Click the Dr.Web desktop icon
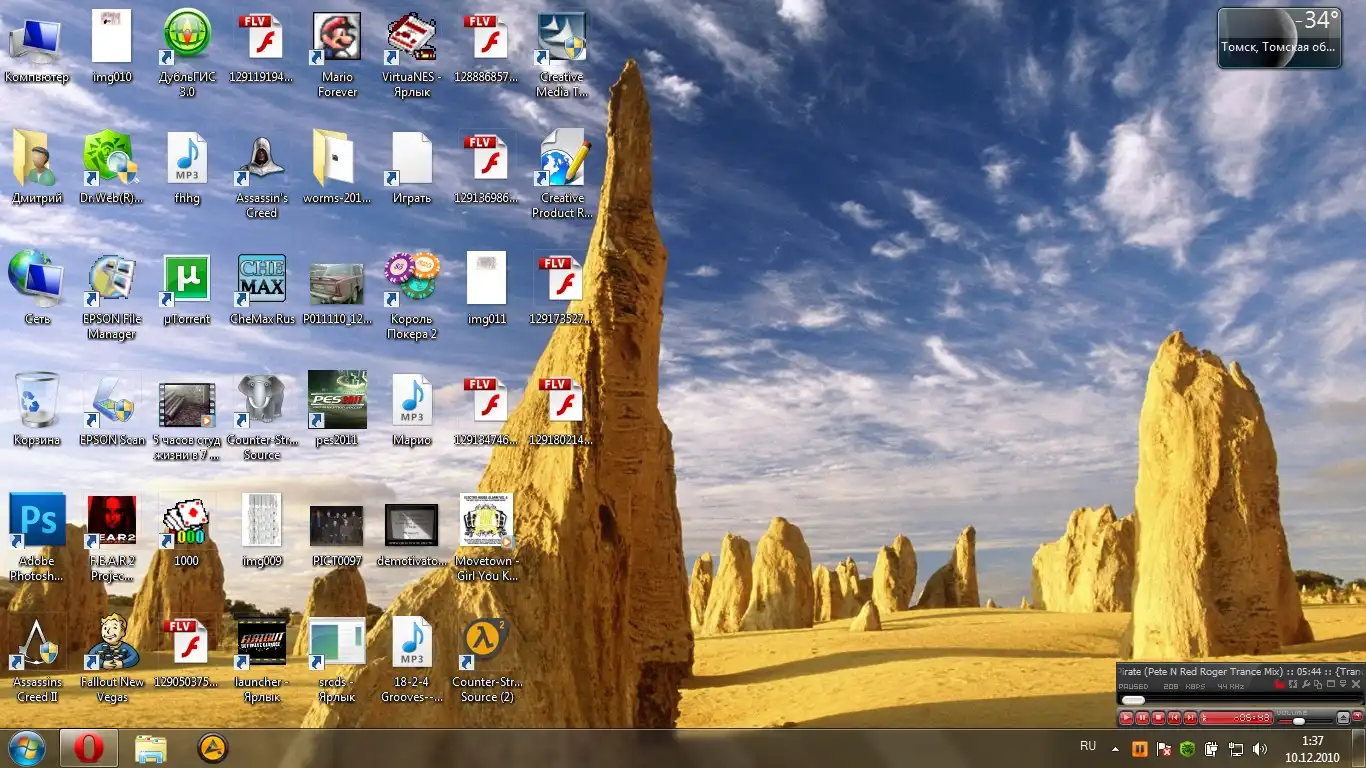The image size is (1366, 768). tap(112, 159)
